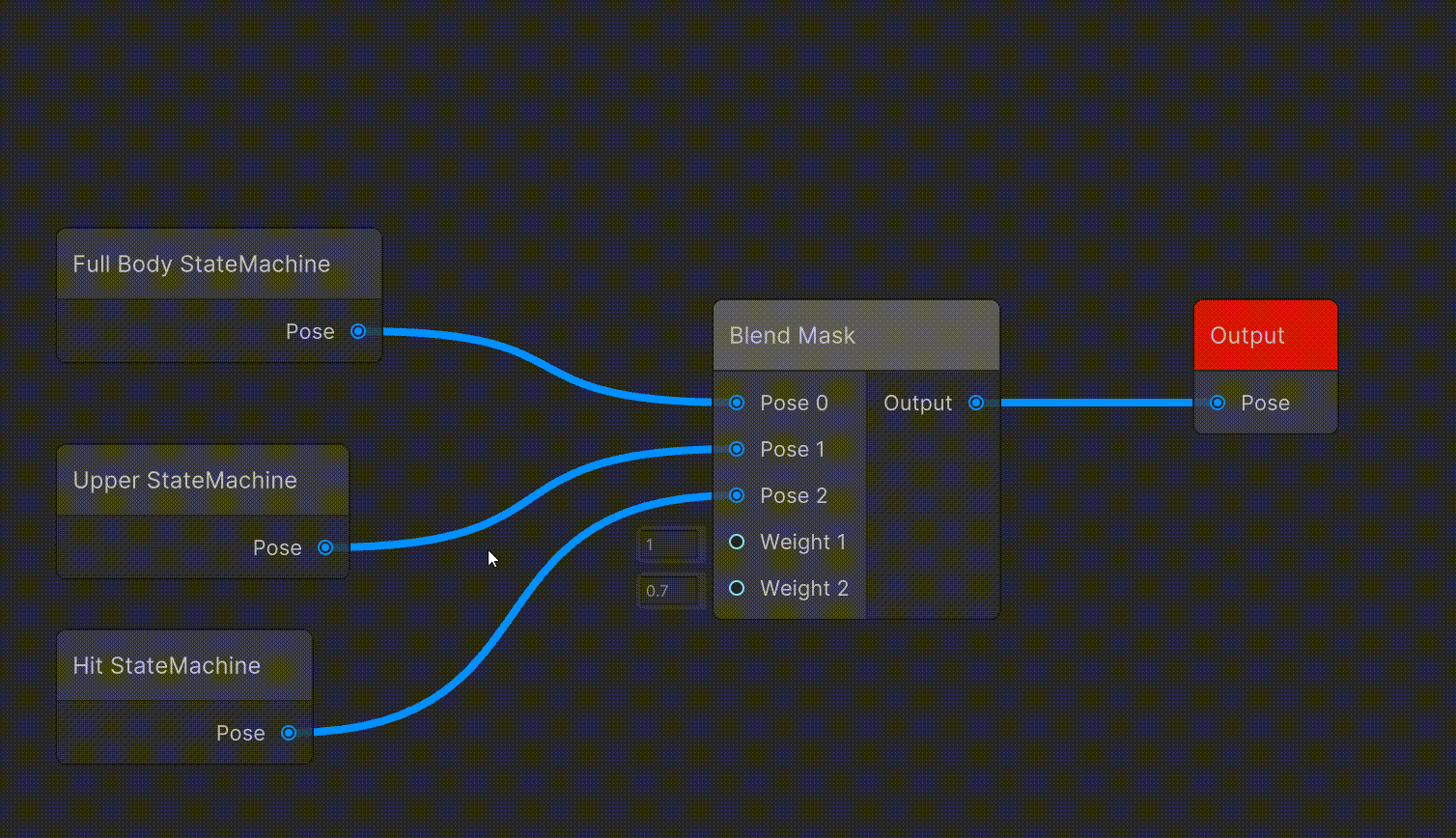Click the Output label in Blend Mask node

pos(917,403)
